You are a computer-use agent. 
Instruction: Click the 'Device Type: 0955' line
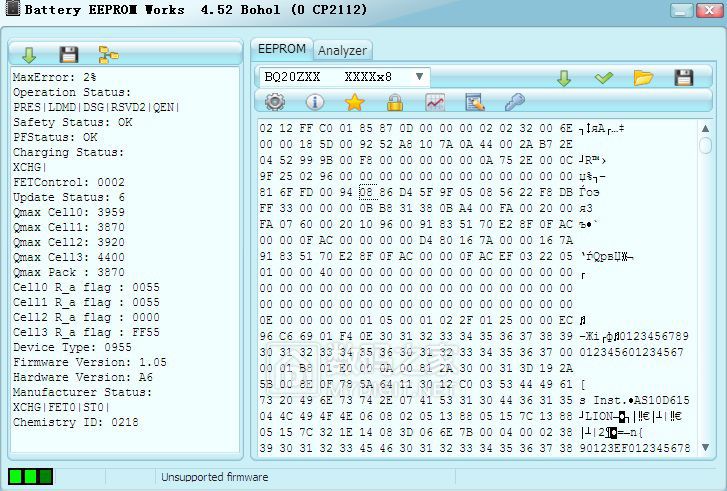coord(72,347)
